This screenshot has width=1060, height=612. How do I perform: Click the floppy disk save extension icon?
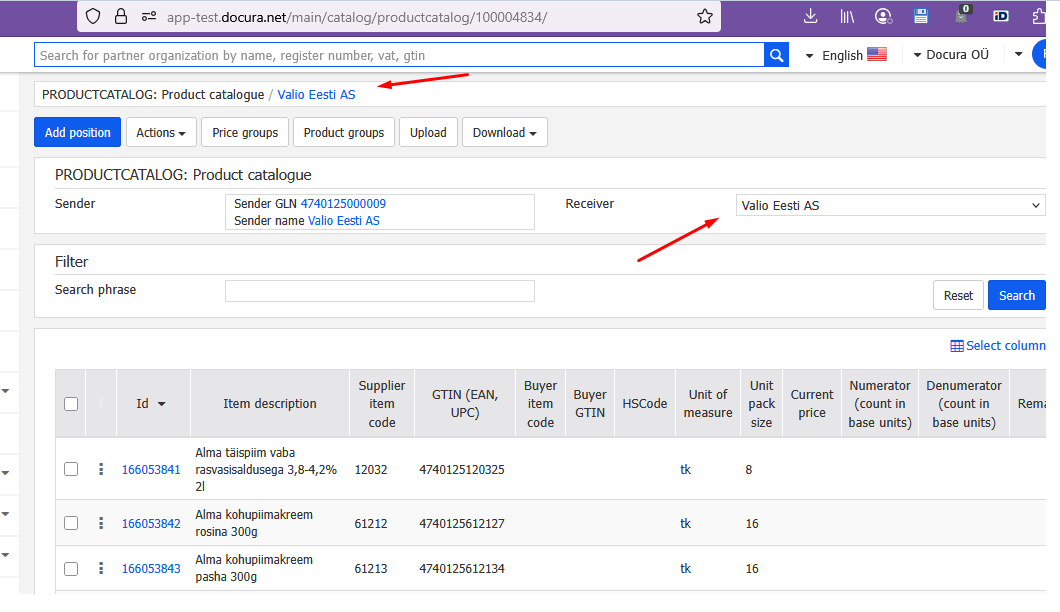[921, 16]
